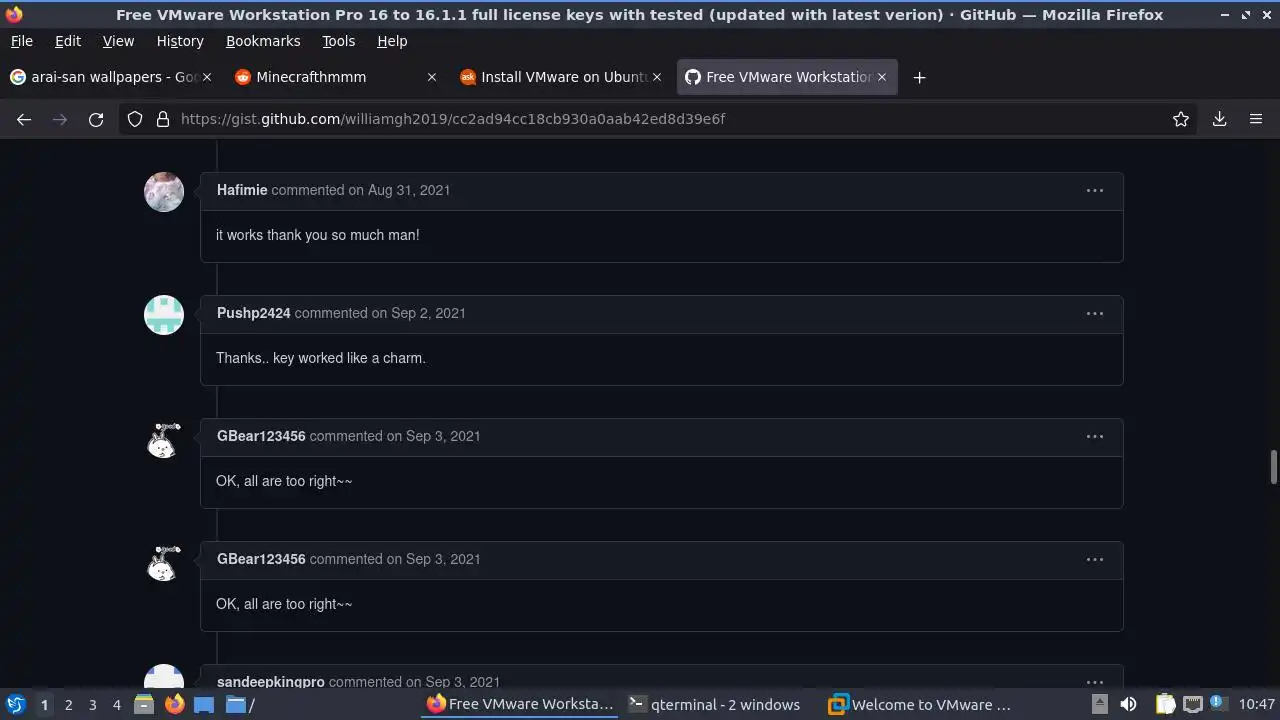
Task: Close the Free VMware Workstation tab
Action: point(882,77)
